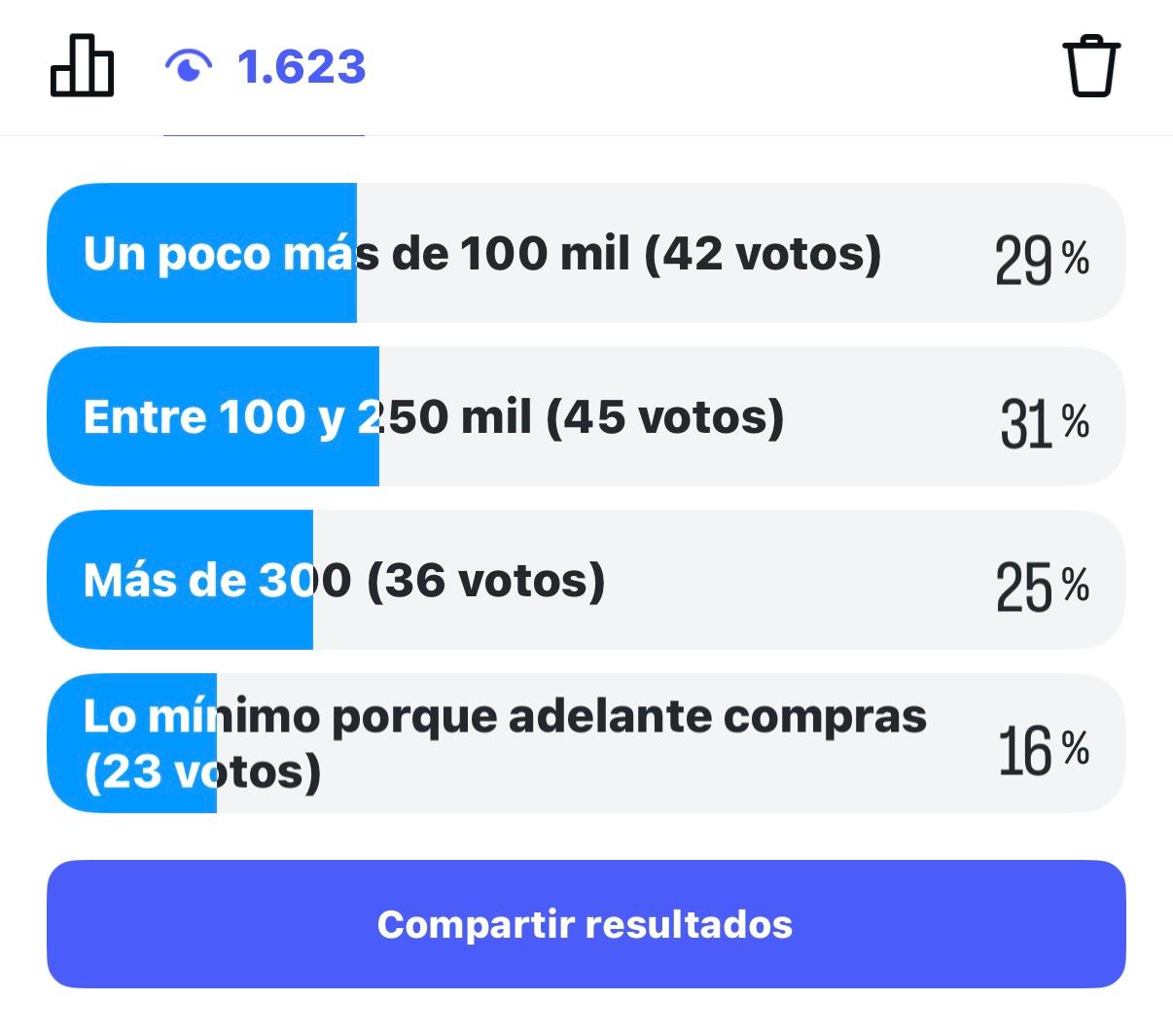The image size is (1173, 1036).
Task: Choose the "Lo mínimo porque adelante compras" option
Action: tap(504, 717)
